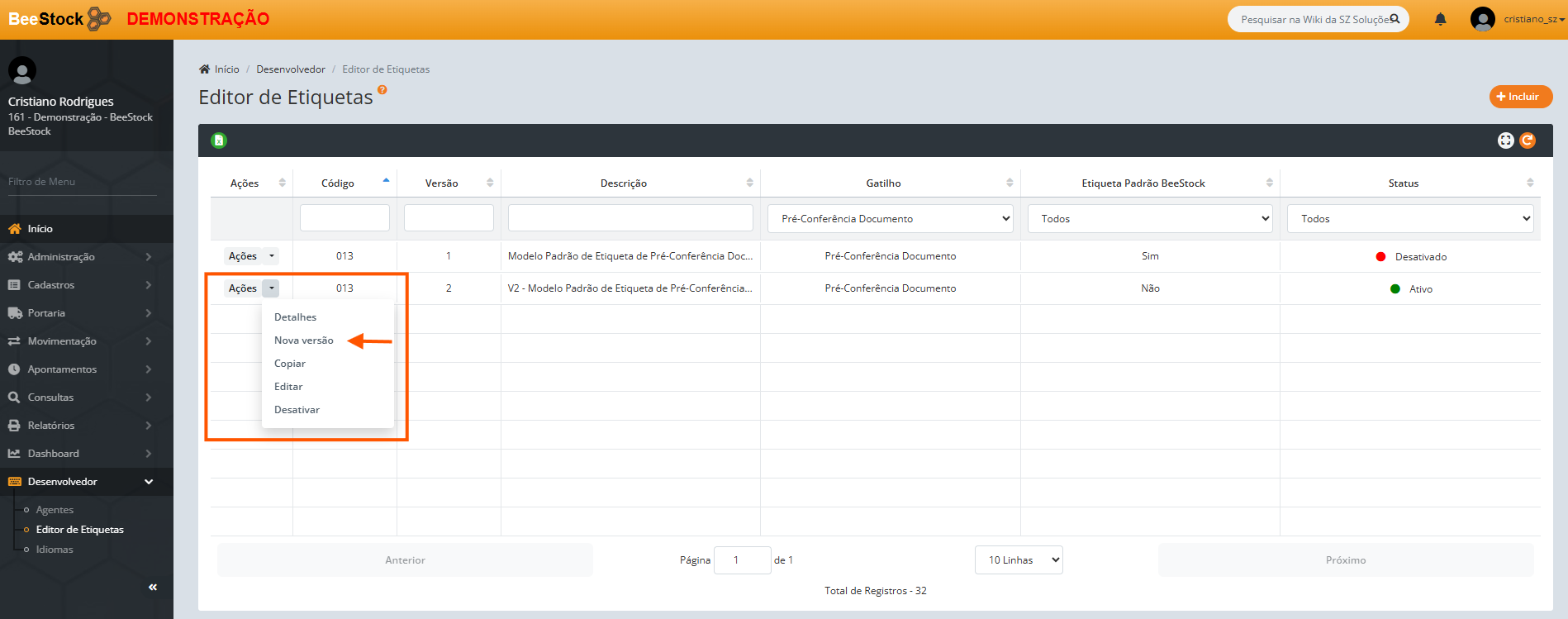
Task: Open the Status filter dropdown
Action: 1409,219
